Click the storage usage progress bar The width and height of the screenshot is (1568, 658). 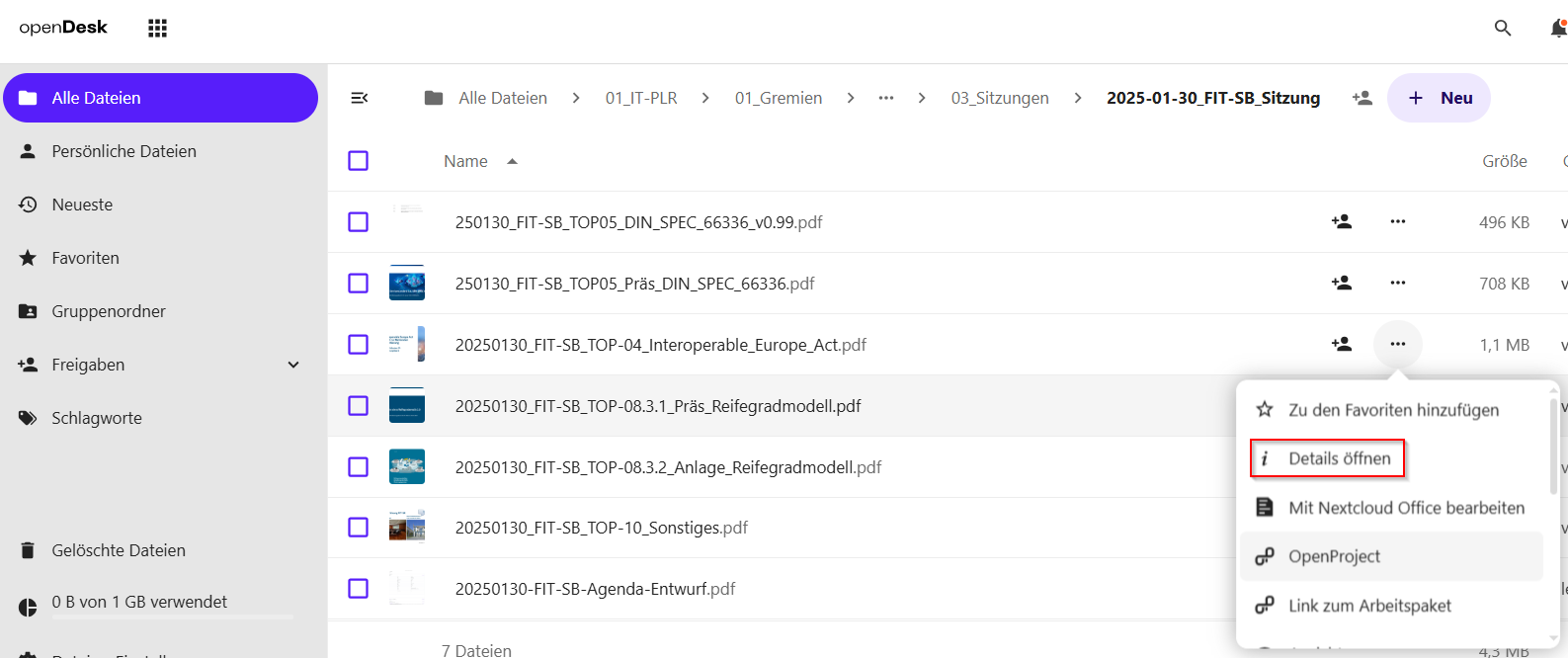pyautogui.click(x=173, y=617)
